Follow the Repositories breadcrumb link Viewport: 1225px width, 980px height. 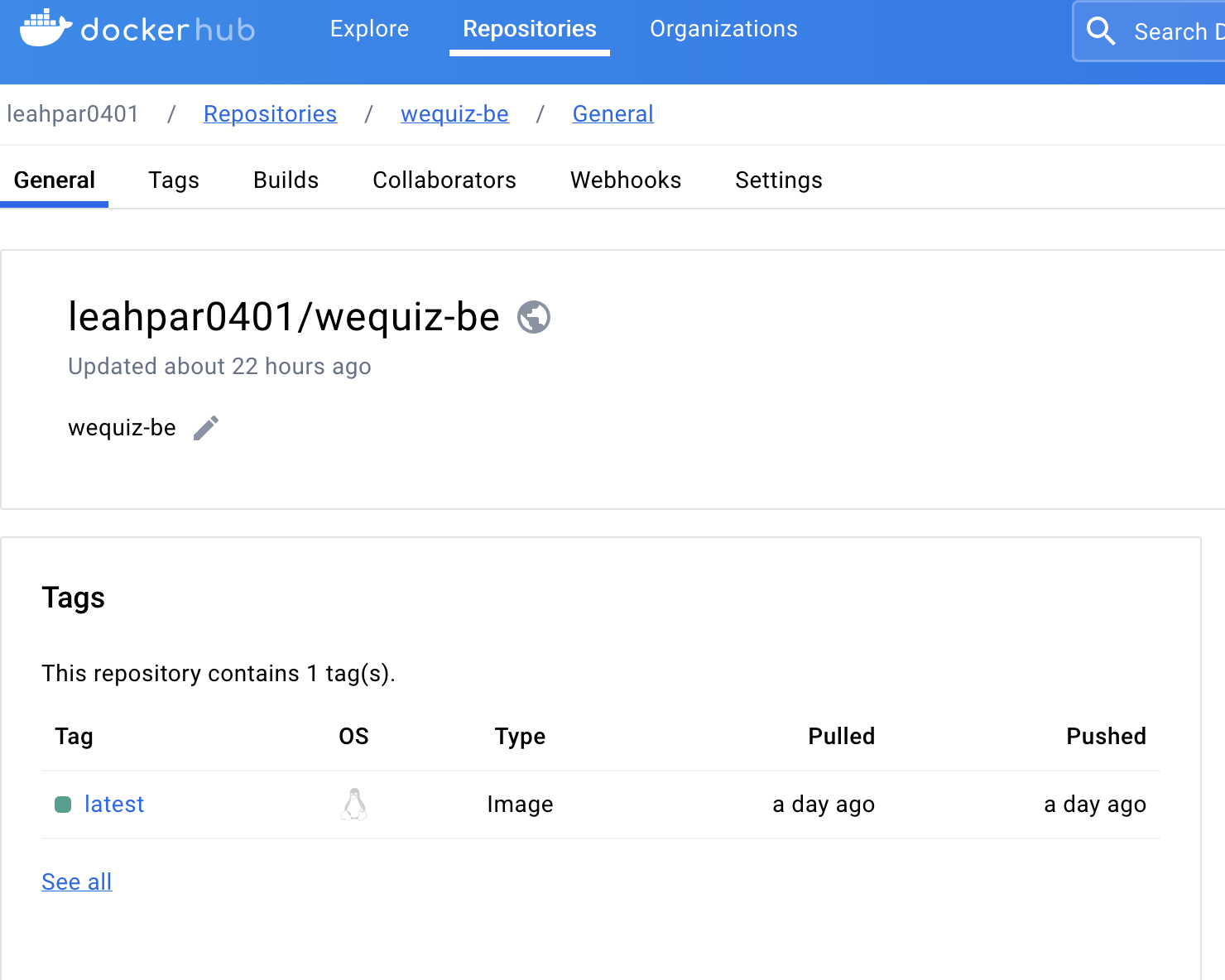pos(271,114)
